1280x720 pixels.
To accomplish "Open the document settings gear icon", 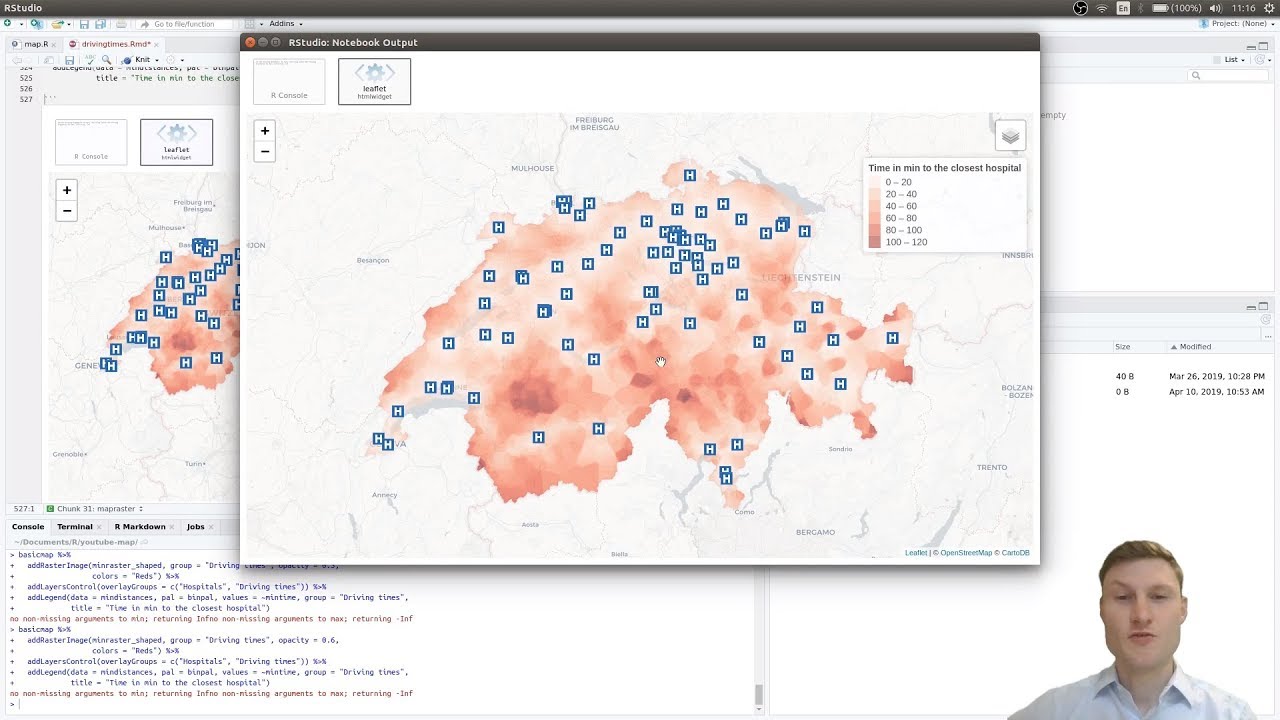I will click(170, 60).
